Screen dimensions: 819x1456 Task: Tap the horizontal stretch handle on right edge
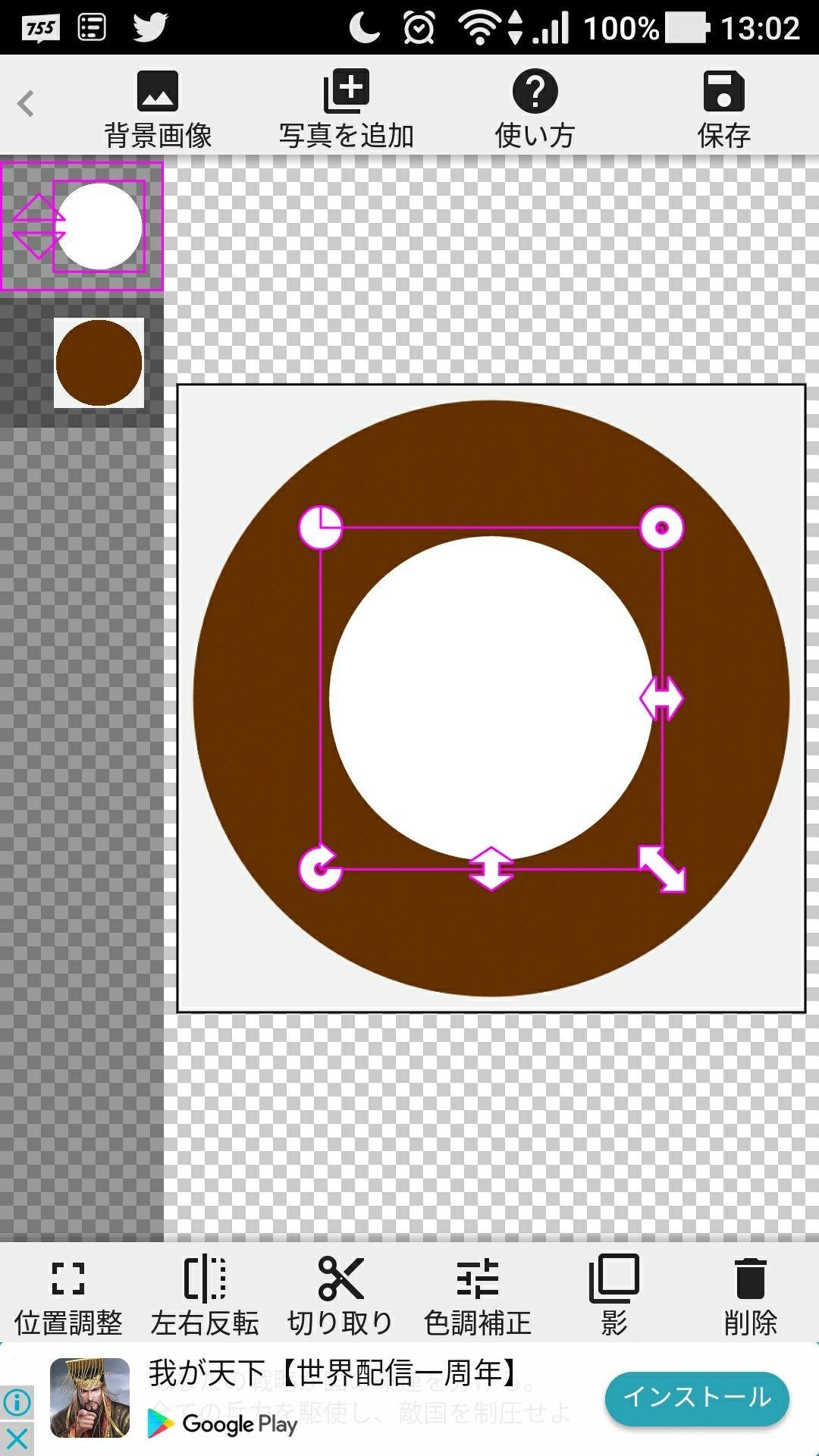[661, 698]
